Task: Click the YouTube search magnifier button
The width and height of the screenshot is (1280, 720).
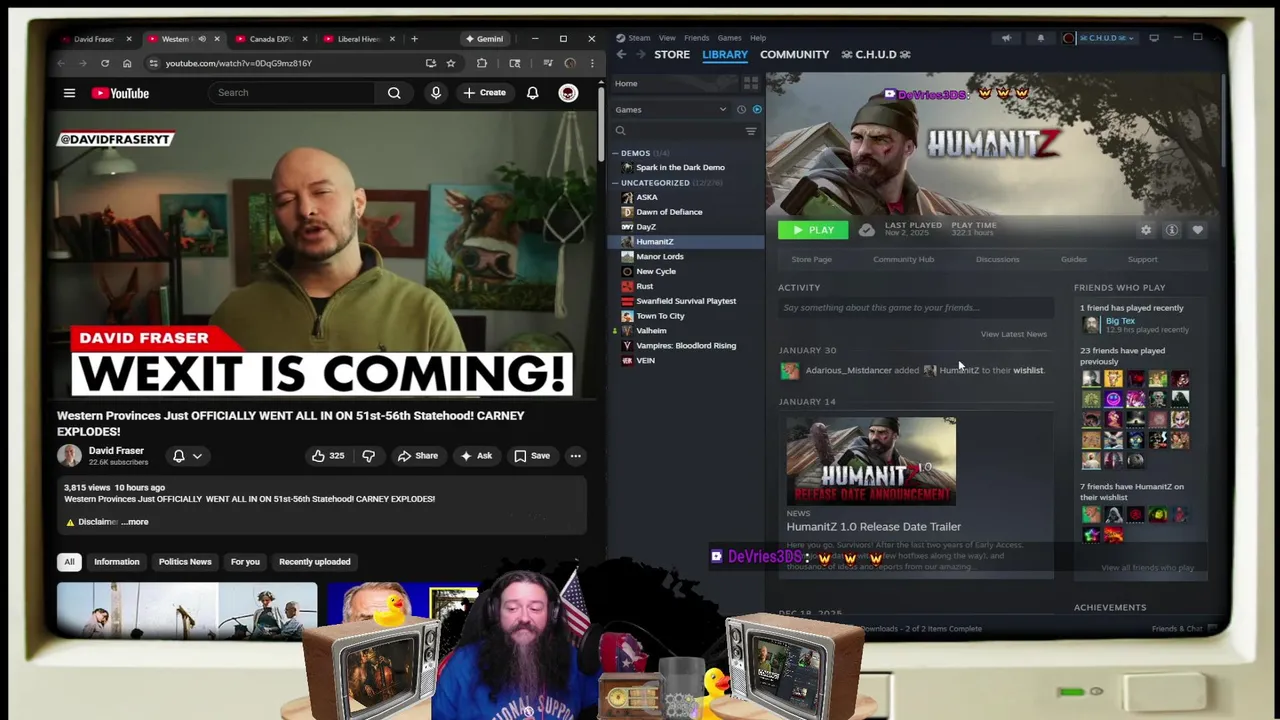Action: point(394,93)
